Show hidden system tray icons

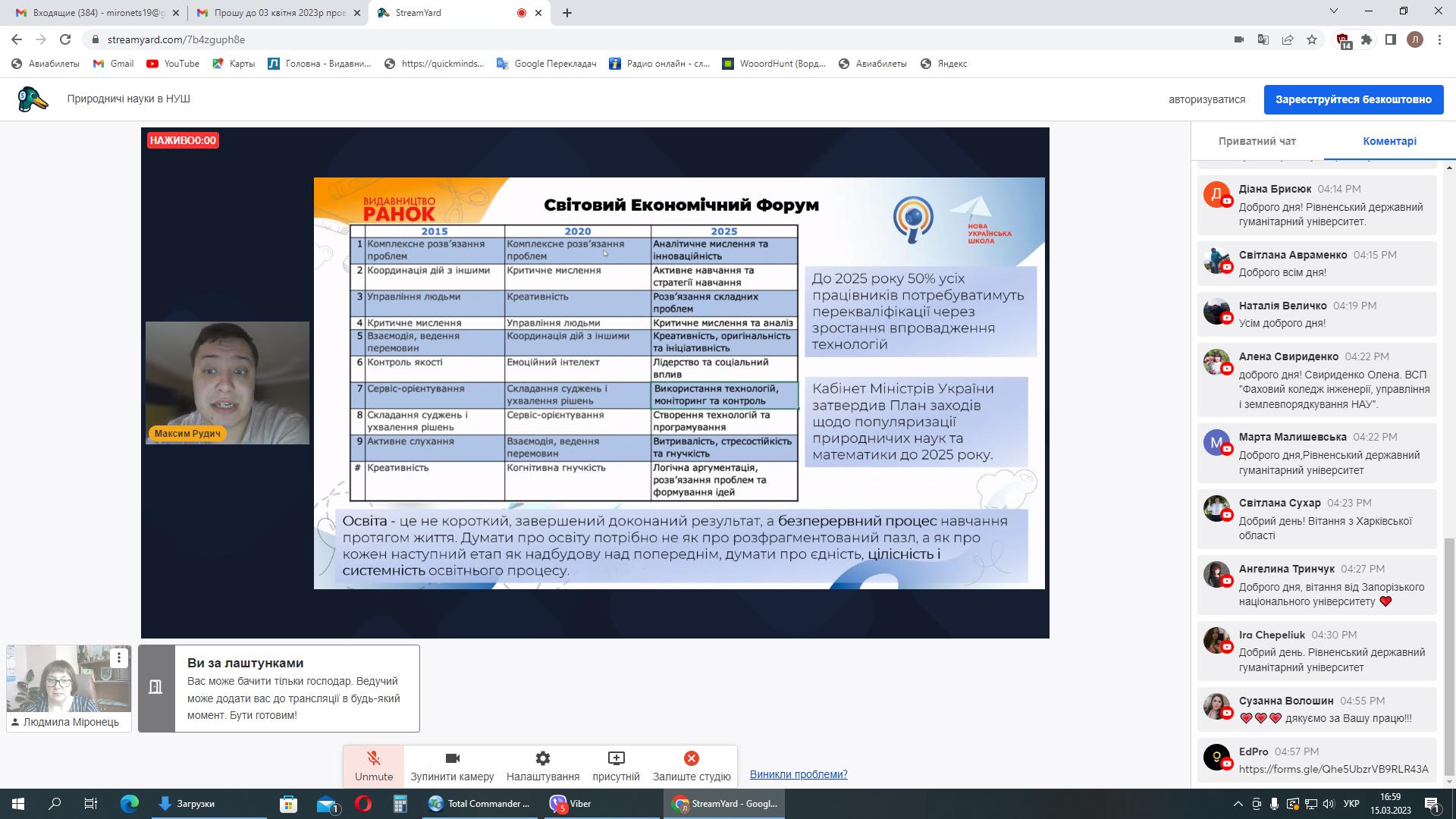coord(1238,804)
